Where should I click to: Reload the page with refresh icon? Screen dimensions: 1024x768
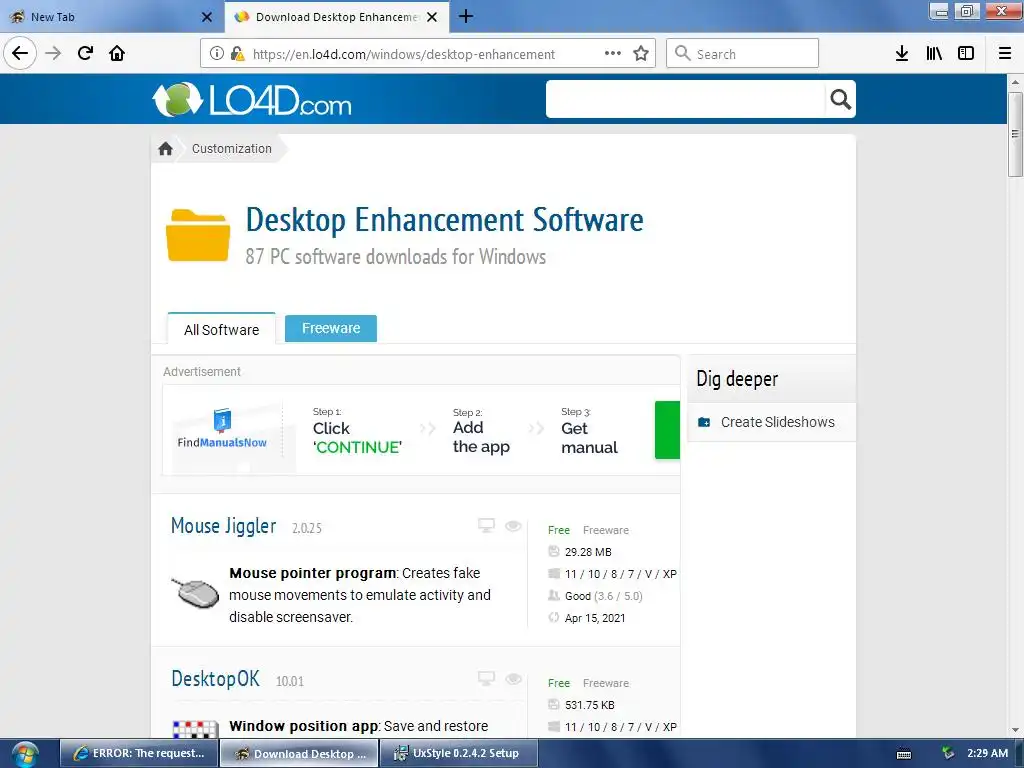(85, 53)
